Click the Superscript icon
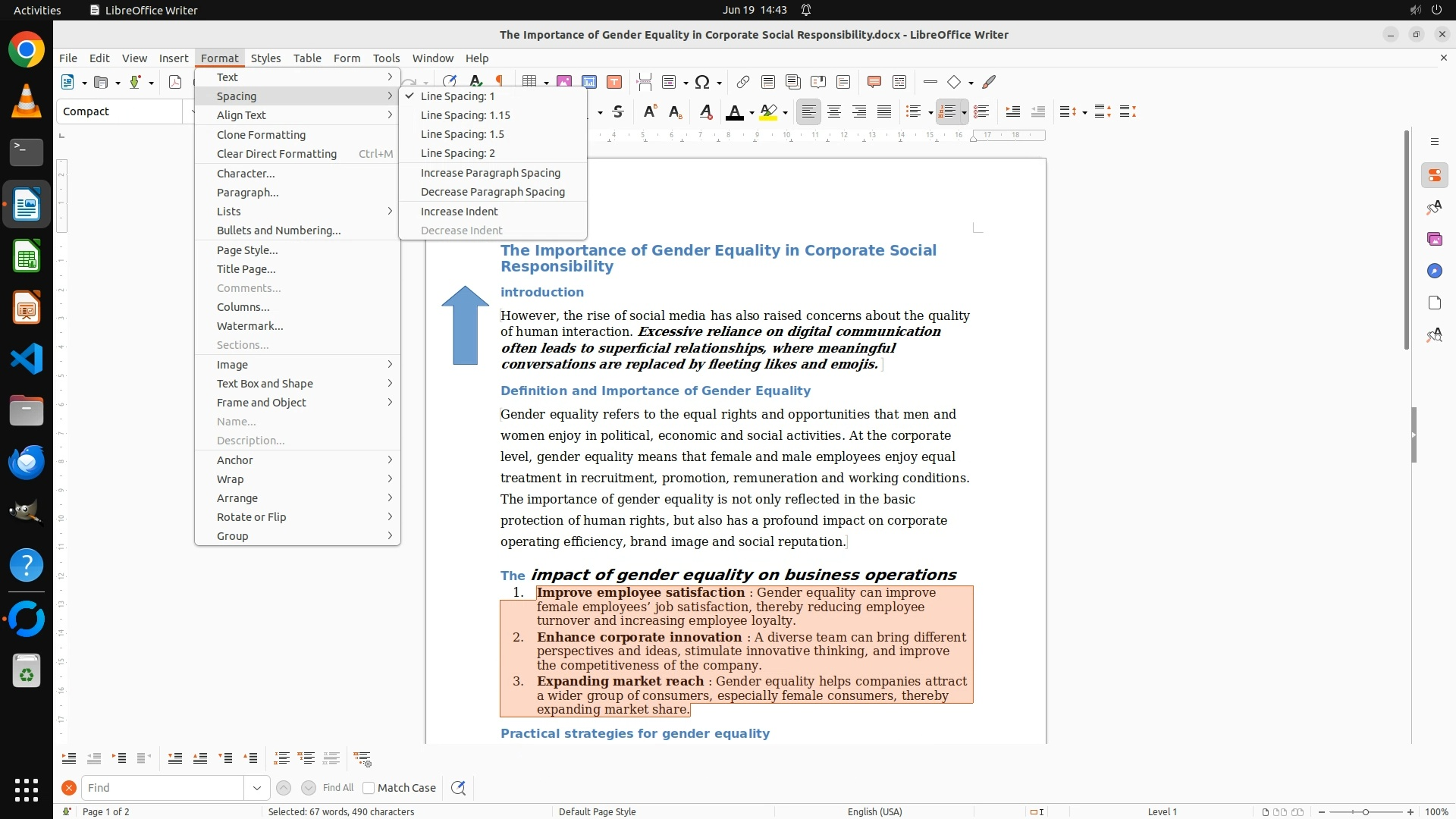The image size is (1456, 819). pos(650,112)
